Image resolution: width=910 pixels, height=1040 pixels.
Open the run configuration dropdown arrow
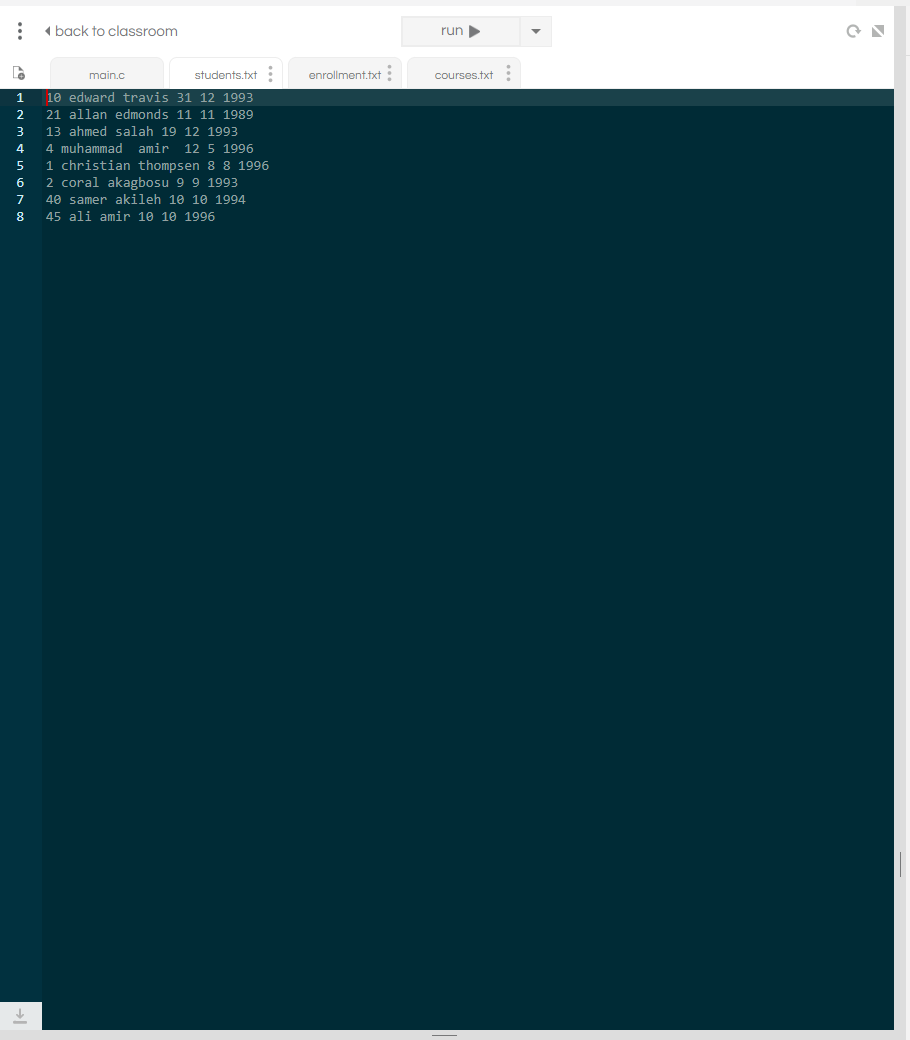tap(536, 31)
